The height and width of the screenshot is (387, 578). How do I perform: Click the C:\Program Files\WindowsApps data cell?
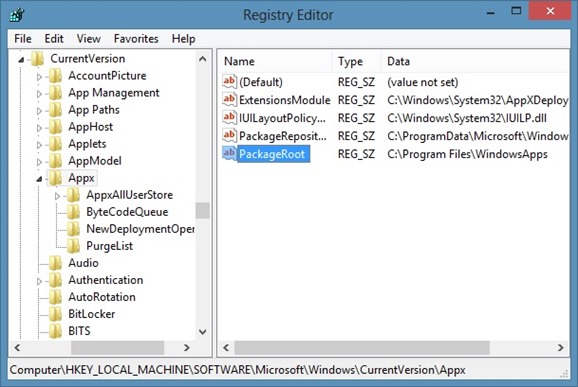pos(467,154)
